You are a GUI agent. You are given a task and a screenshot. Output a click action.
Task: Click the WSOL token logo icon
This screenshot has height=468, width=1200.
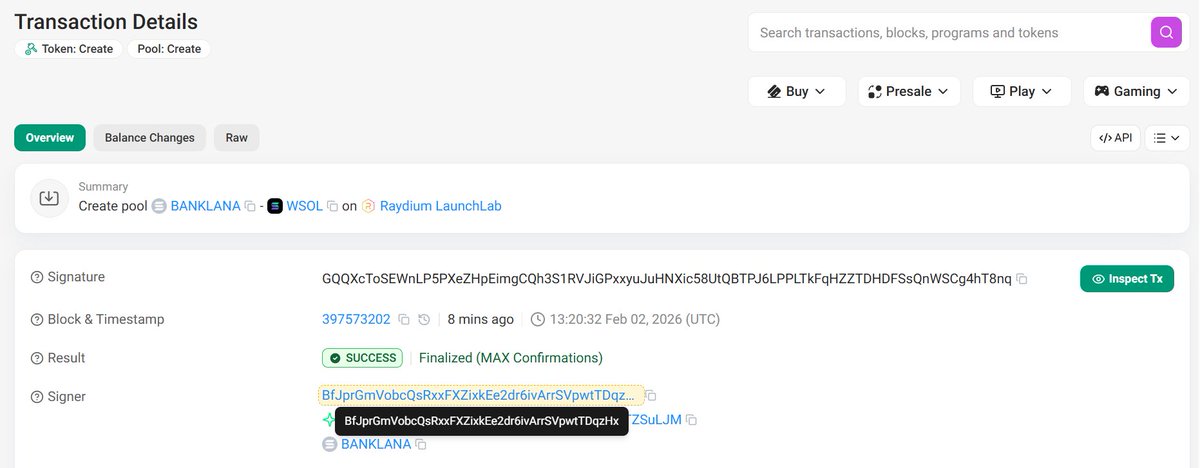275,206
